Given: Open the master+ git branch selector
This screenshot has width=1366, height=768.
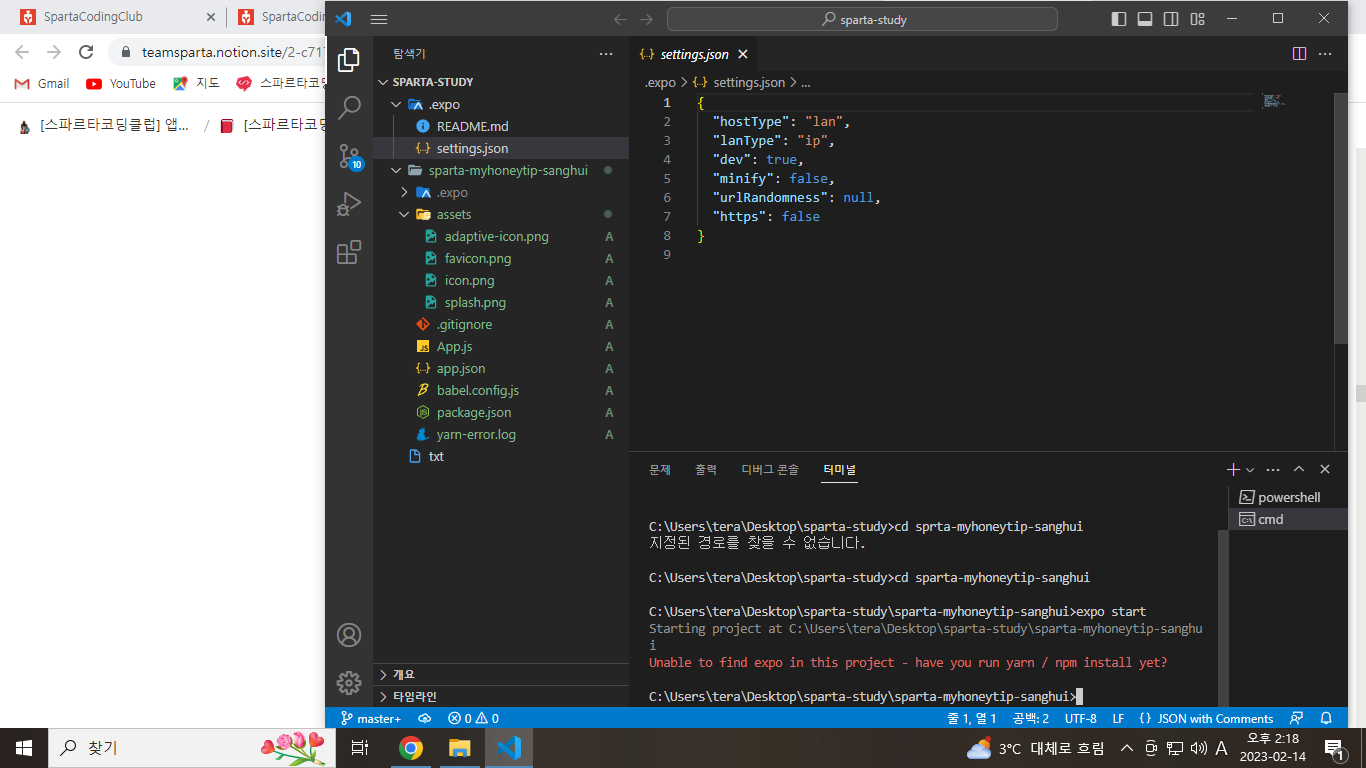Looking at the screenshot, I should coord(371,718).
